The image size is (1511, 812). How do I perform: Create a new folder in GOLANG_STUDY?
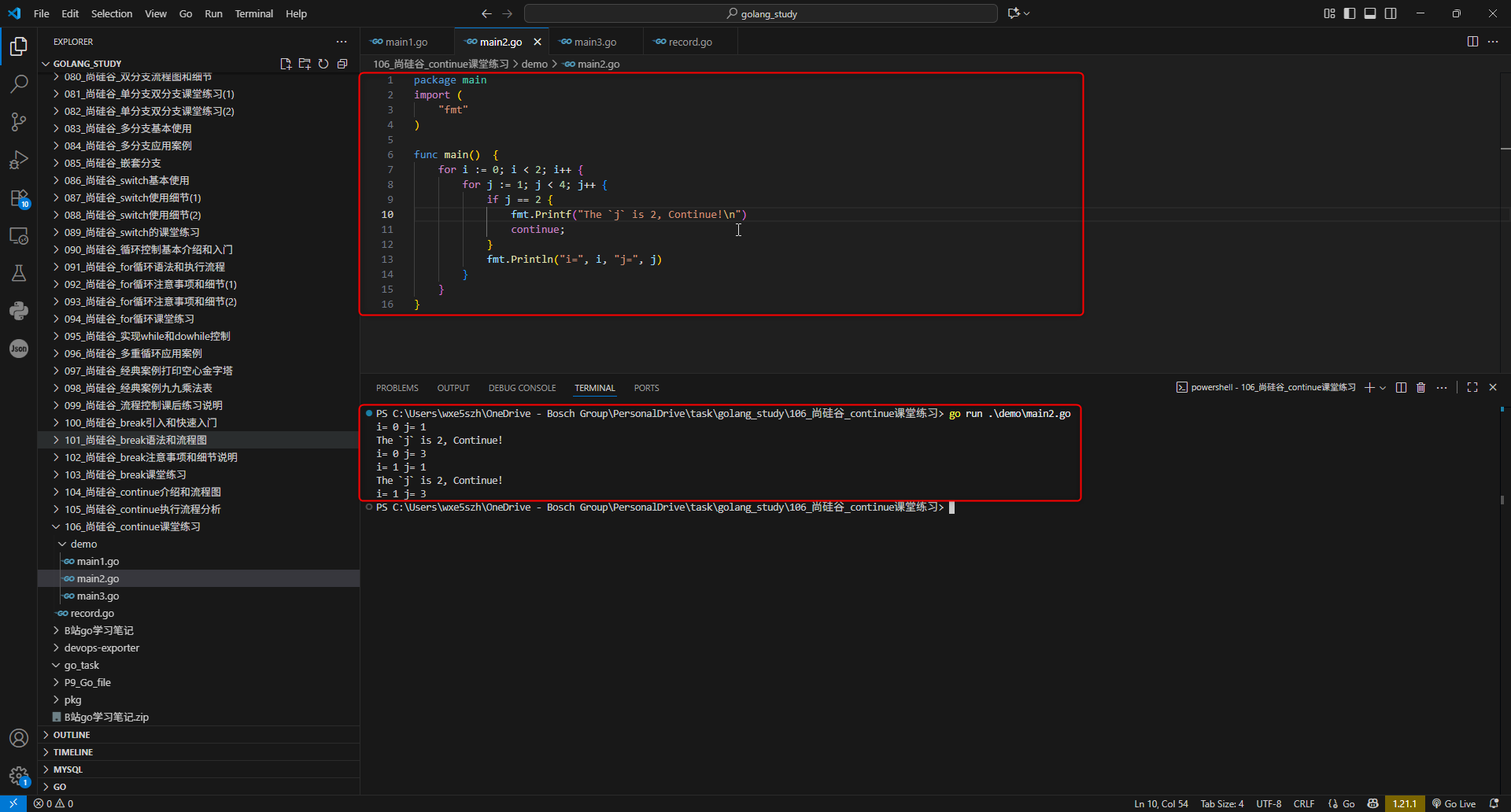coord(305,64)
